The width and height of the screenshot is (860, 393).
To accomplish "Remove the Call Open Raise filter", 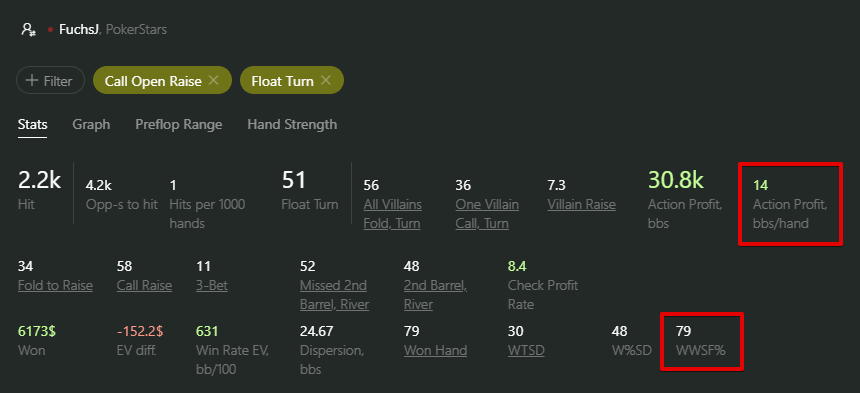I will point(214,81).
